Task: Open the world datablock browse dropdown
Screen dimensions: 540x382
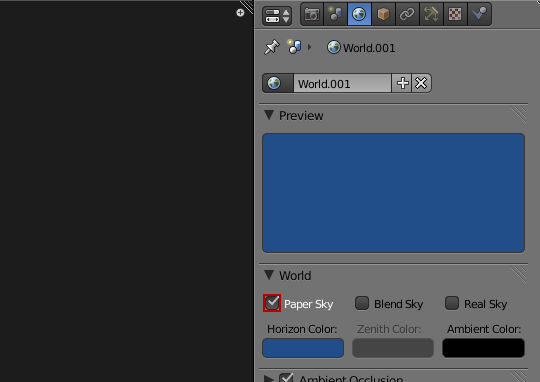Action: click(x=278, y=83)
